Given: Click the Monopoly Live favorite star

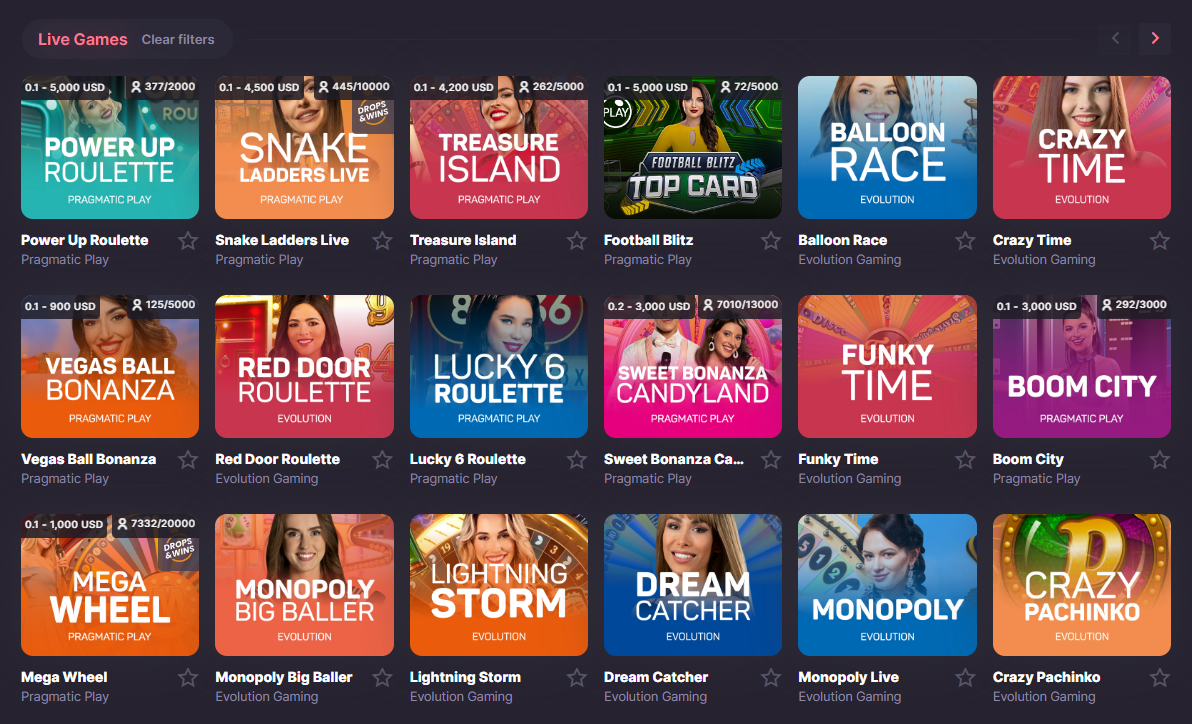Looking at the screenshot, I should pyautogui.click(x=965, y=678).
